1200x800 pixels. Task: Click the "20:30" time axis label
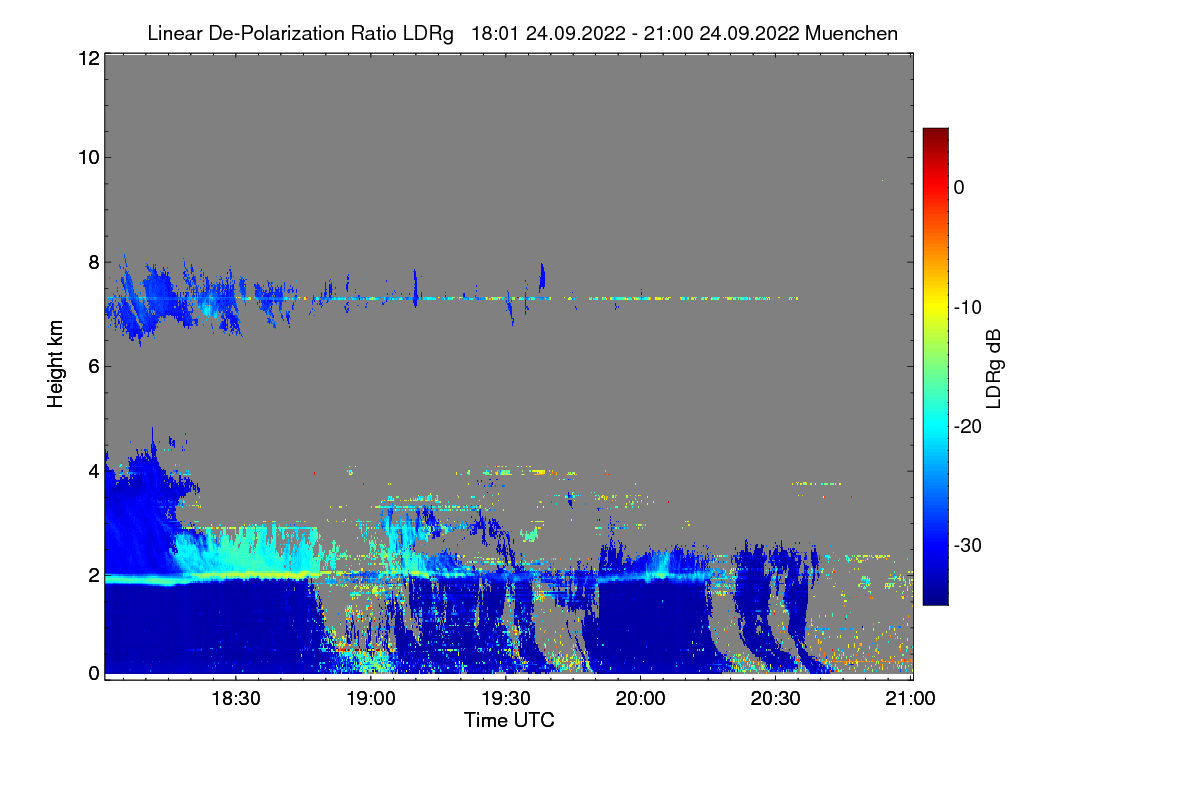(x=776, y=698)
